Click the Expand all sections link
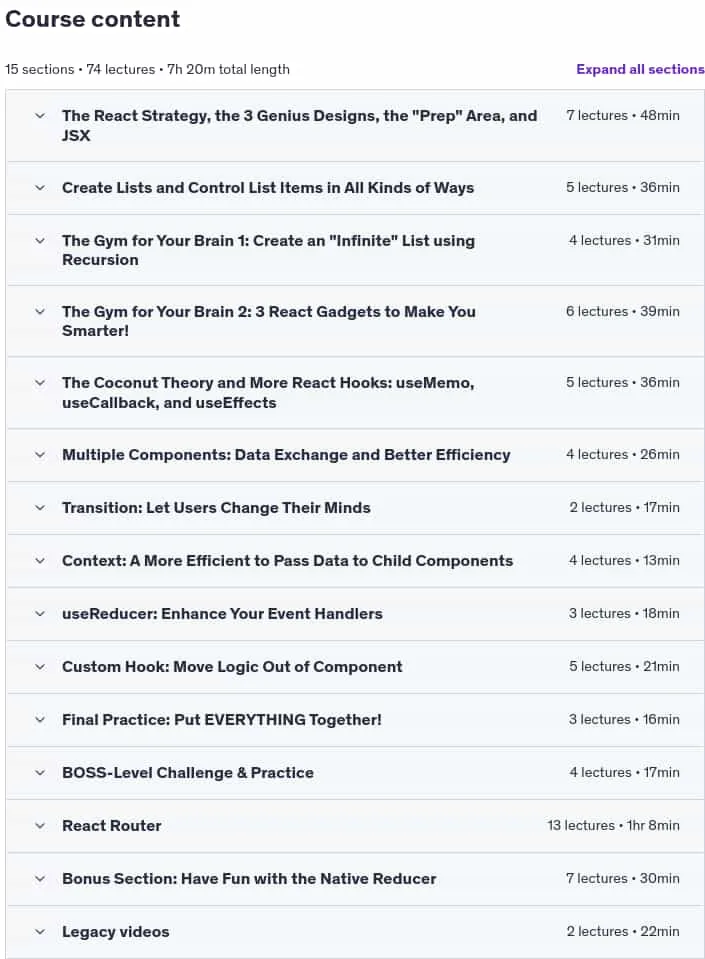 pyautogui.click(x=640, y=69)
